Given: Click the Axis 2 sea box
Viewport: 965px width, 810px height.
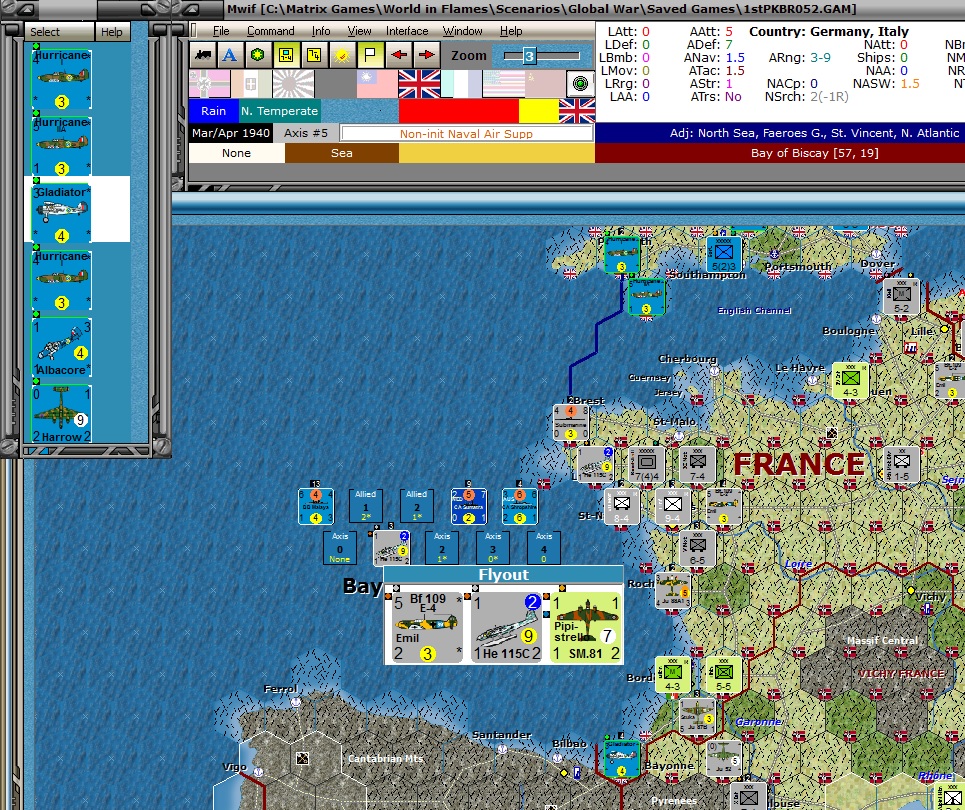Looking at the screenshot, I should [x=442, y=548].
